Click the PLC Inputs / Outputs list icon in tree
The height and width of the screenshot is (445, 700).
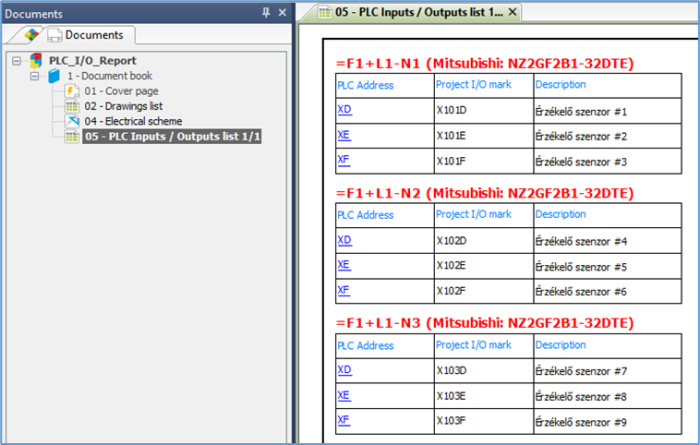coord(72,137)
